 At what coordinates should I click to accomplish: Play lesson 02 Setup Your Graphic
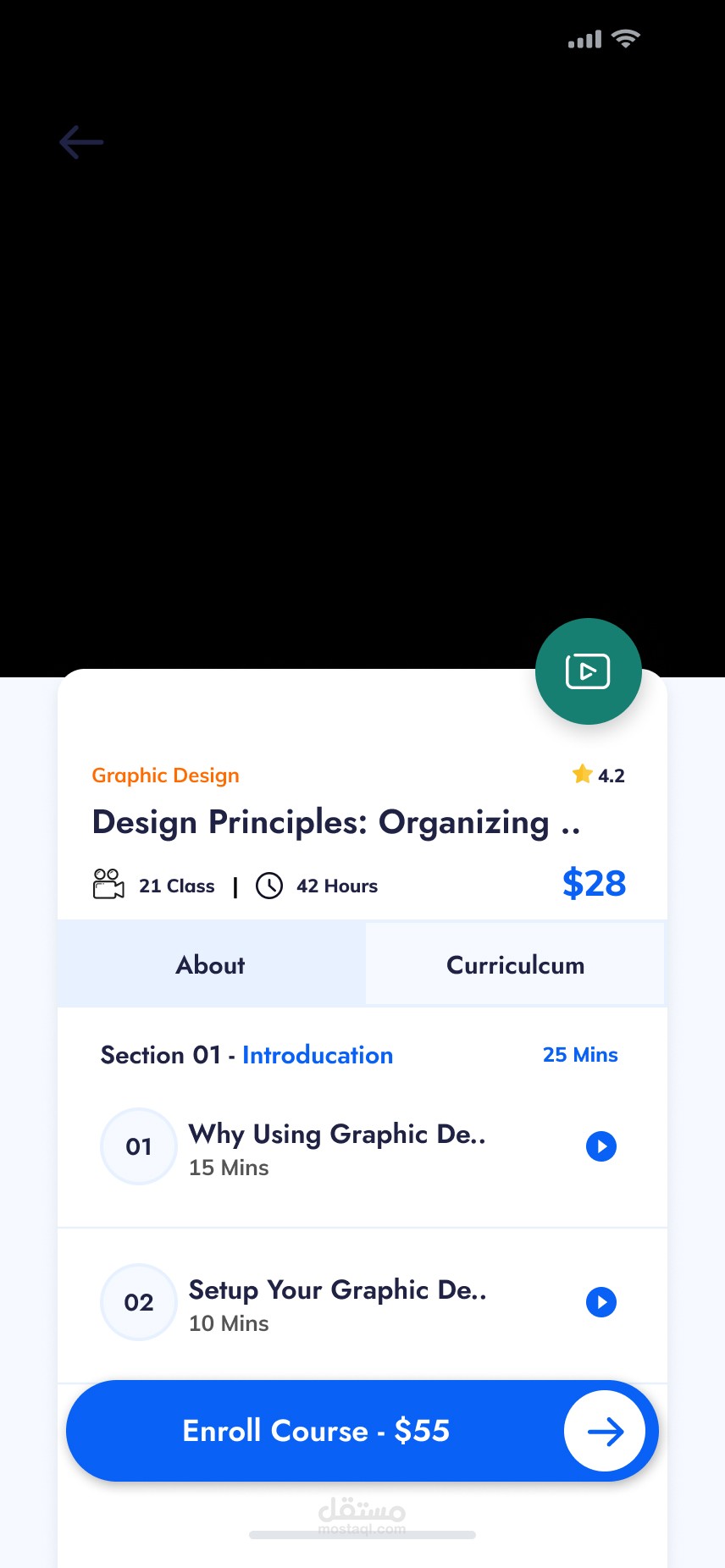[601, 1302]
